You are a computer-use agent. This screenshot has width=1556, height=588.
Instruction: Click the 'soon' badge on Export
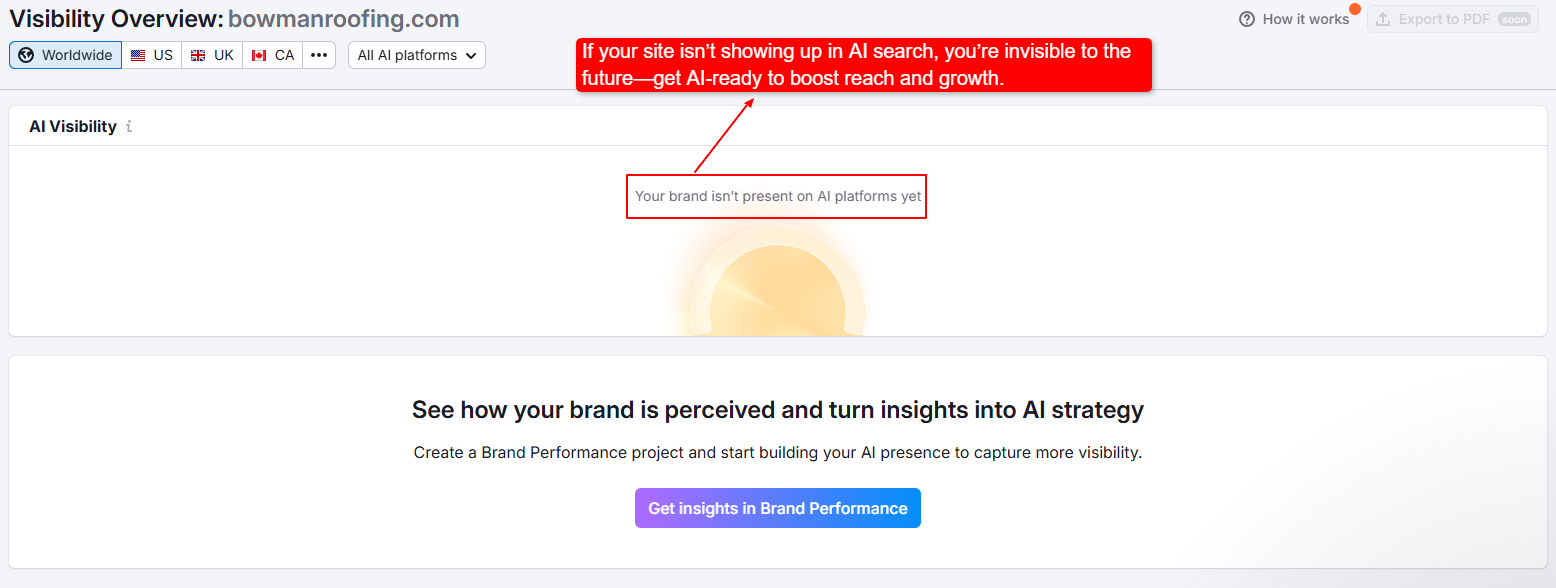pos(1514,19)
